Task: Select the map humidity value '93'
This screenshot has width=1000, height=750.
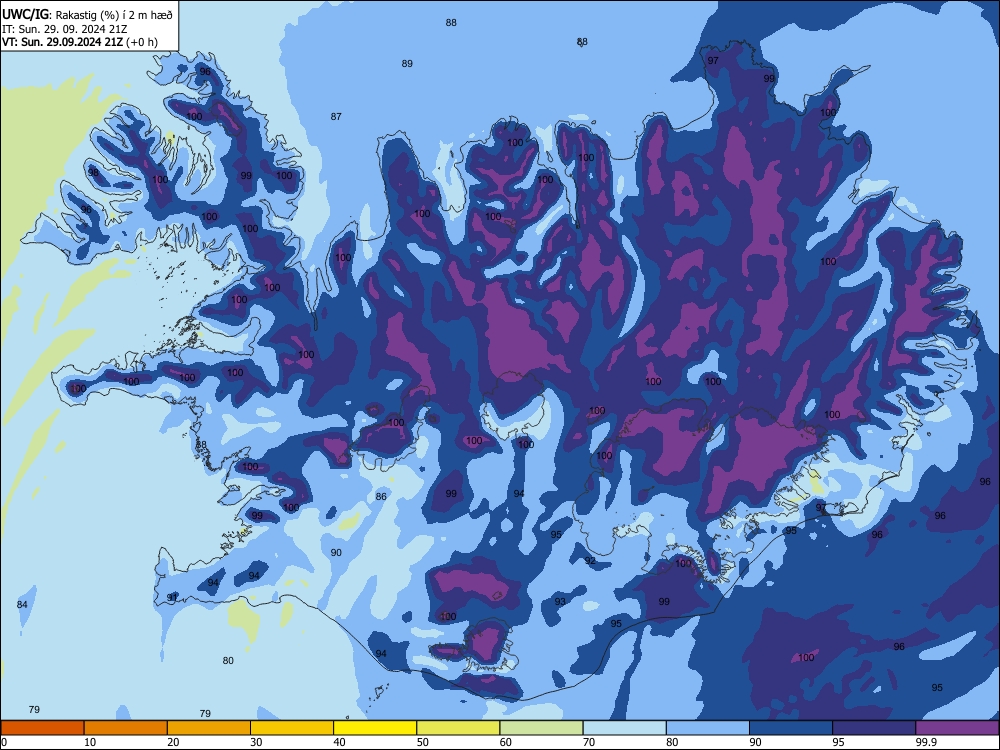Action: click(x=560, y=601)
